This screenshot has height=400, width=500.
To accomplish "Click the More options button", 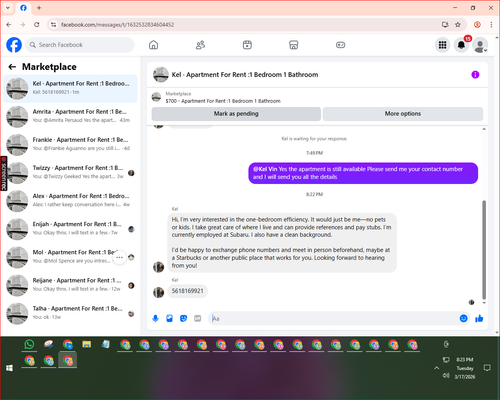I will pos(403,114).
